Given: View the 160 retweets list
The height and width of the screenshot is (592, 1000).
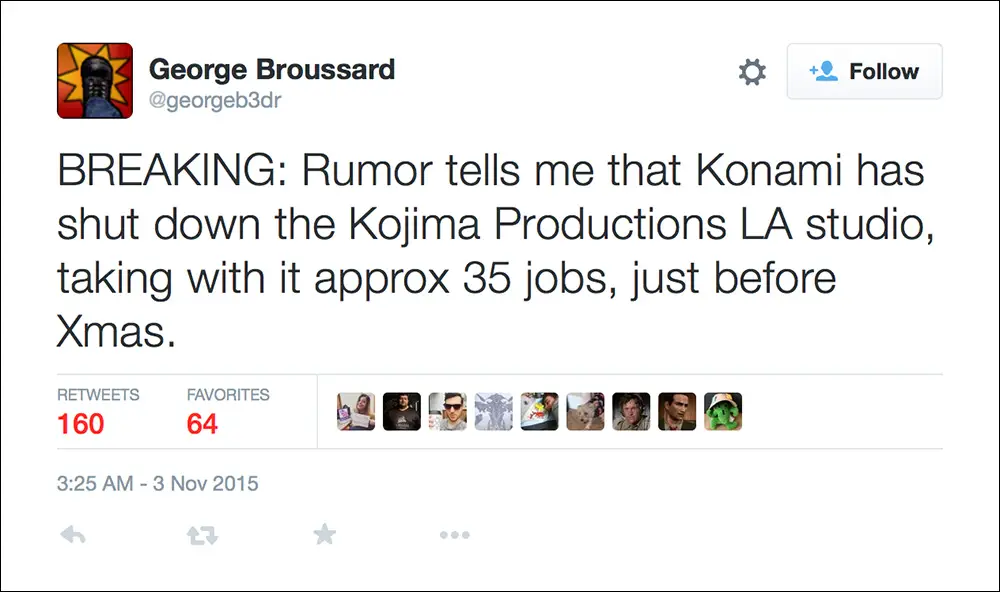Looking at the screenshot, I should (x=81, y=424).
